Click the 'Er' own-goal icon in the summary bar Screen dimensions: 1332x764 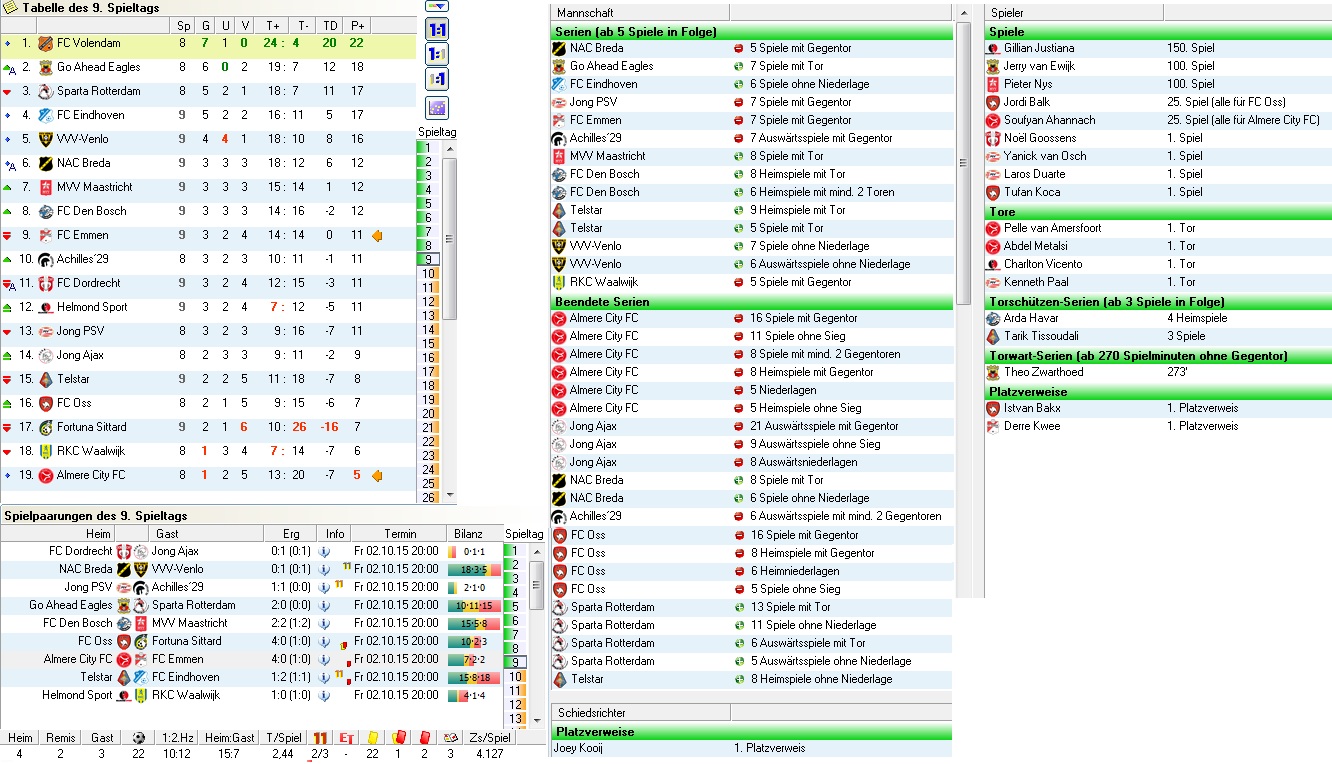point(347,738)
